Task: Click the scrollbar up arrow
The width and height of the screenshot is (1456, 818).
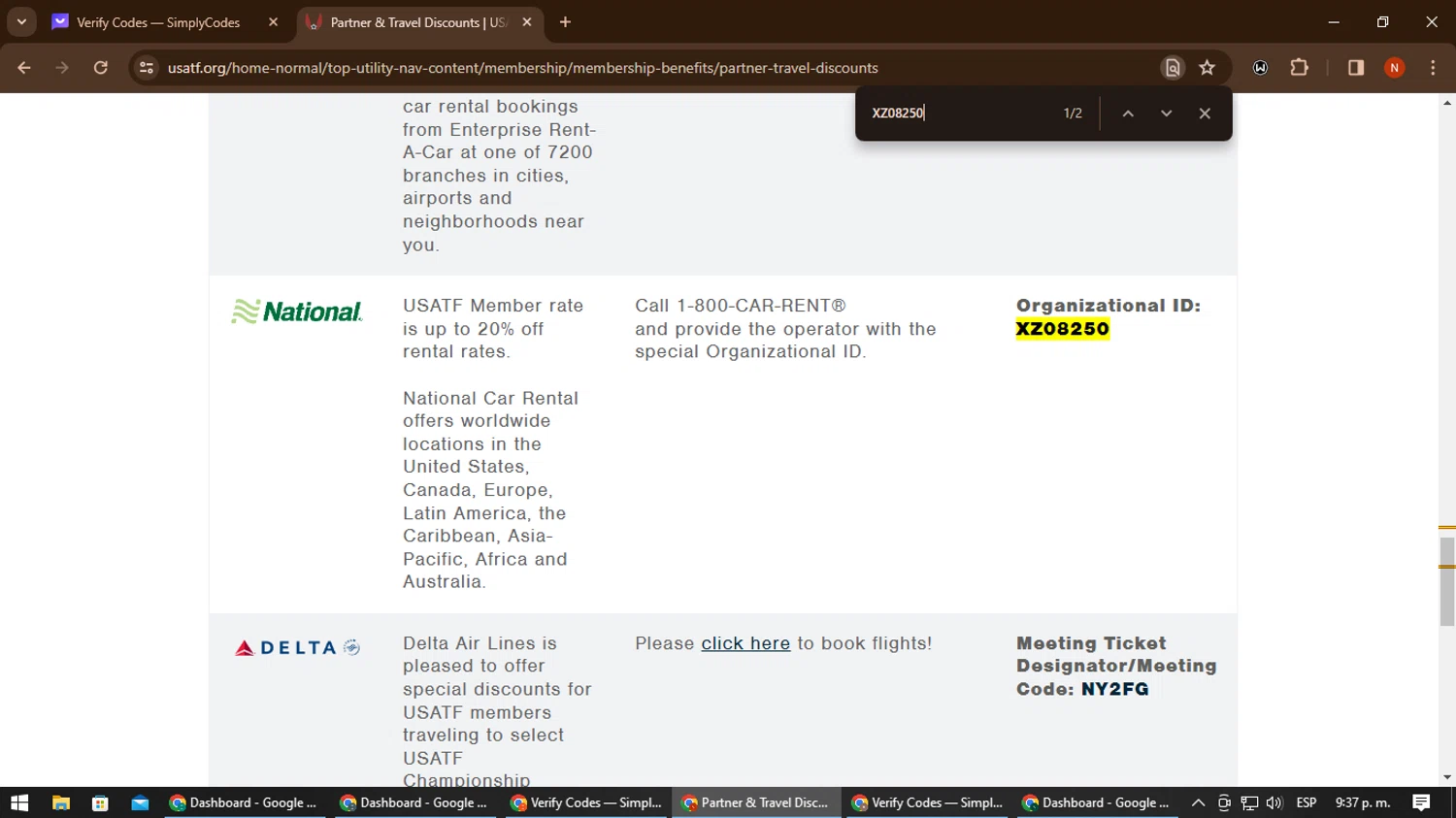Action: coord(1447,102)
